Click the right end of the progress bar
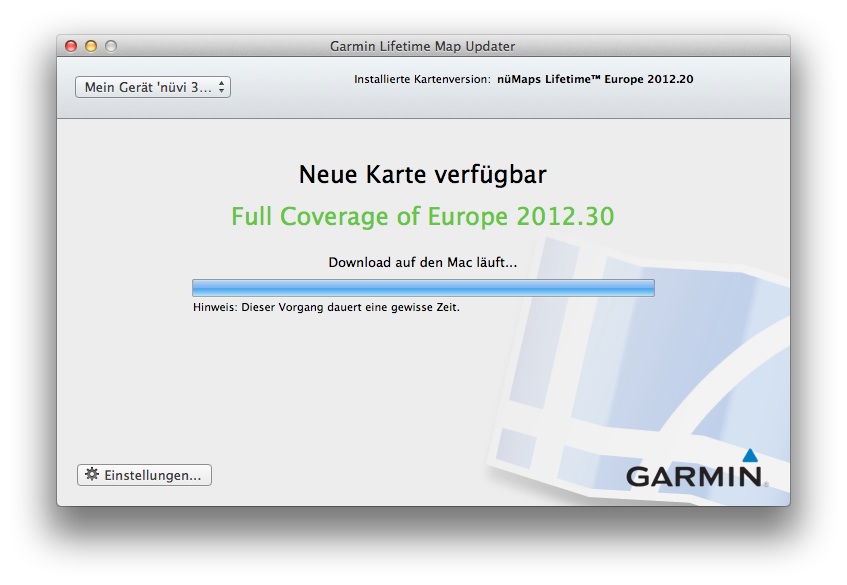 tap(648, 288)
